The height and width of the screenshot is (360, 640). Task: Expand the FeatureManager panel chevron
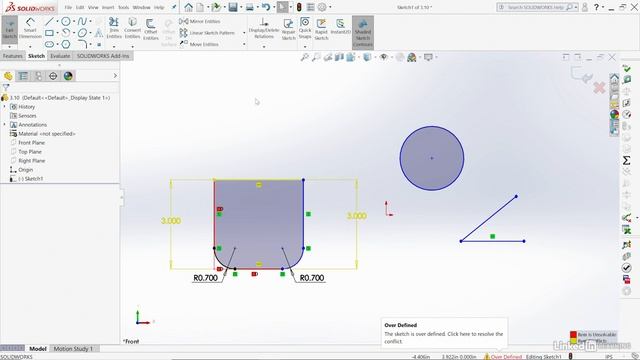[115, 76]
